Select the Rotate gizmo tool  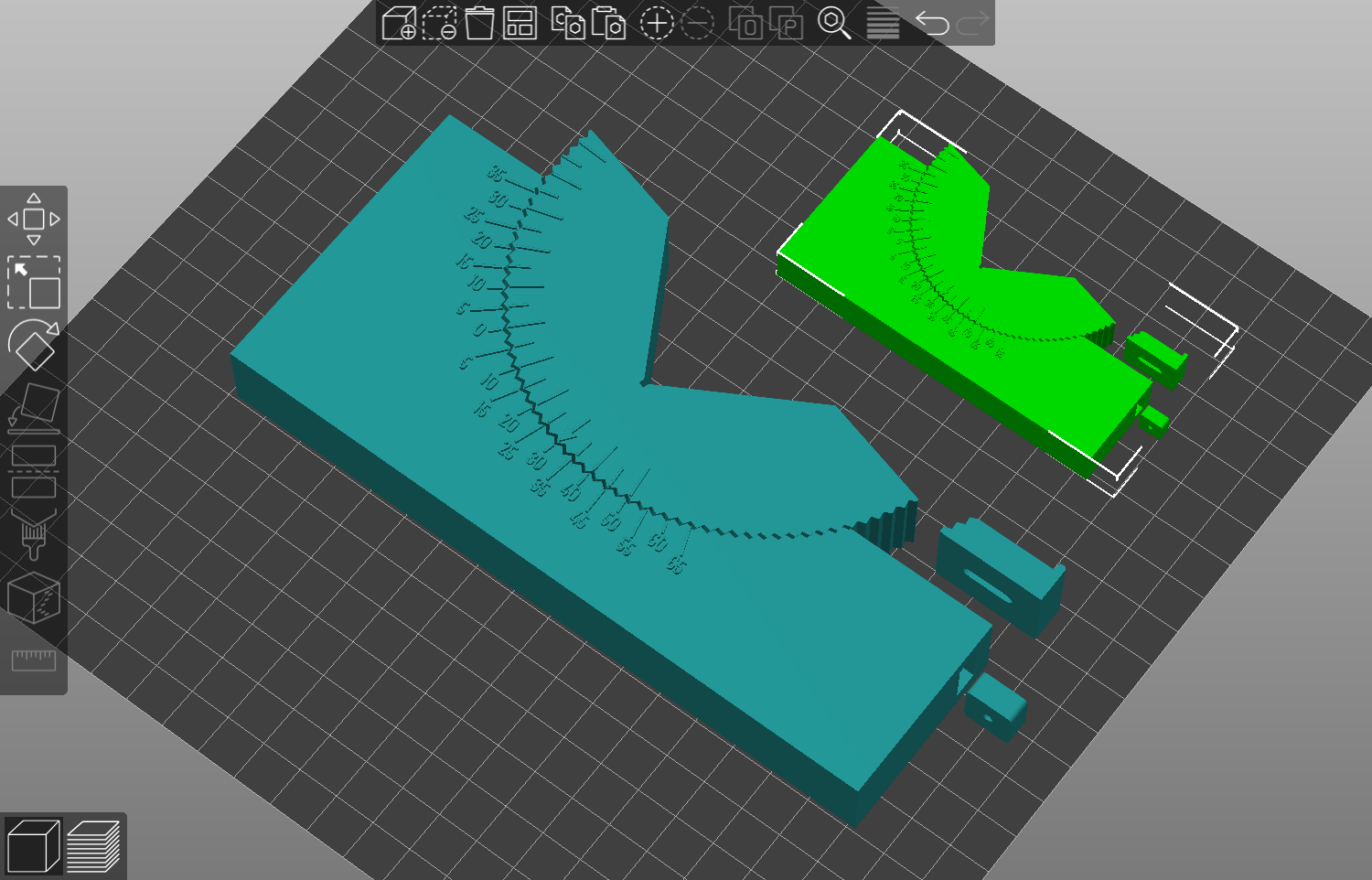[x=34, y=345]
